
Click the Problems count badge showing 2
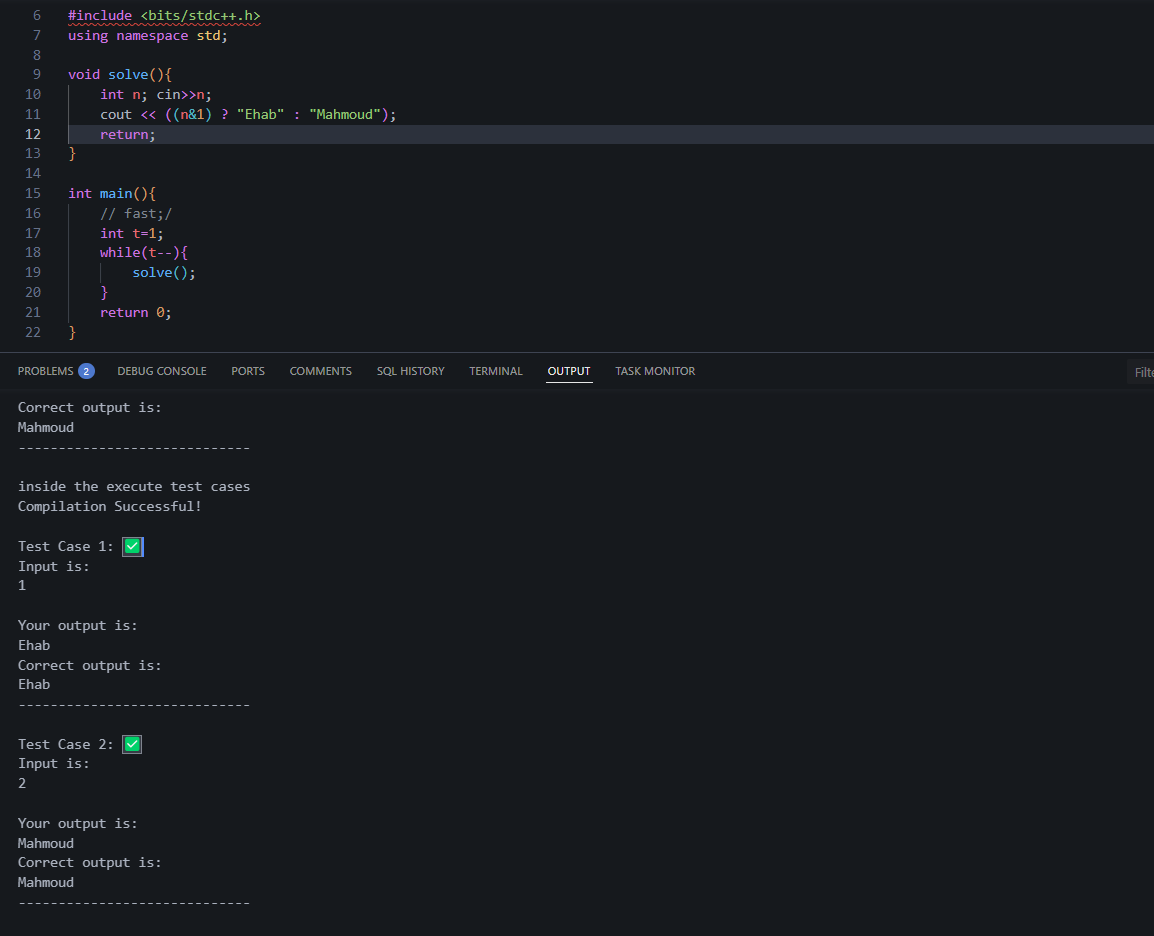(86, 372)
